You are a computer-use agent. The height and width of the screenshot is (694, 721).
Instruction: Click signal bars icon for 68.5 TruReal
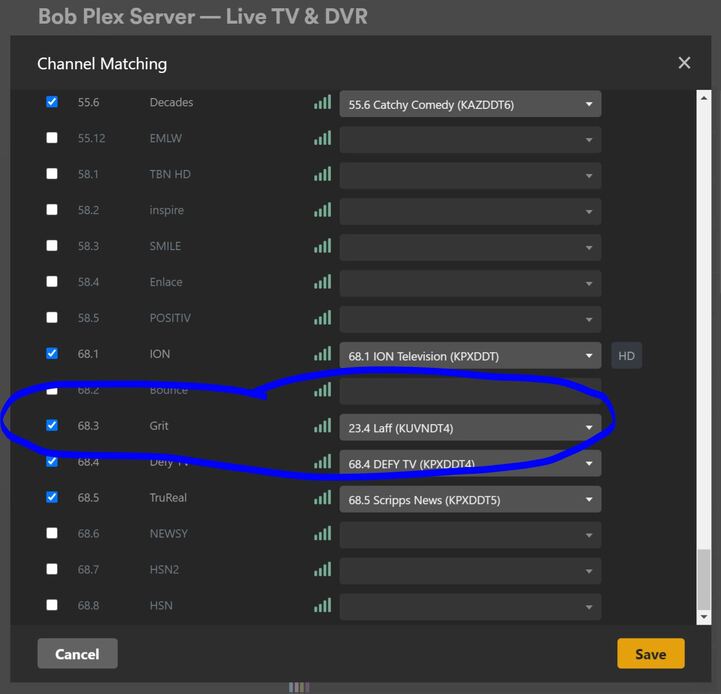[322, 497]
